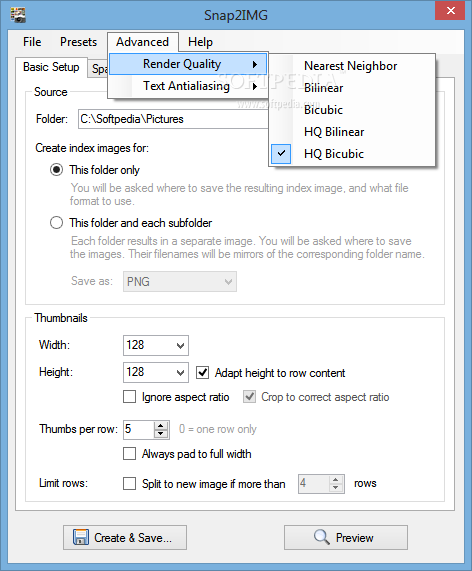472x571 pixels.
Task: Choose HQ Bilinear render quality
Action: click(352, 132)
